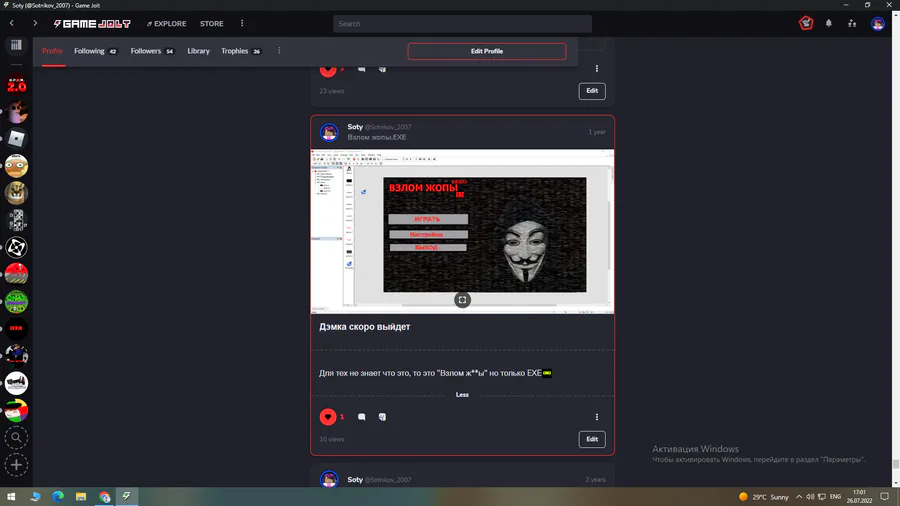Go back with the back arrow
Screen dimensions: 900x506
(11, 24)
